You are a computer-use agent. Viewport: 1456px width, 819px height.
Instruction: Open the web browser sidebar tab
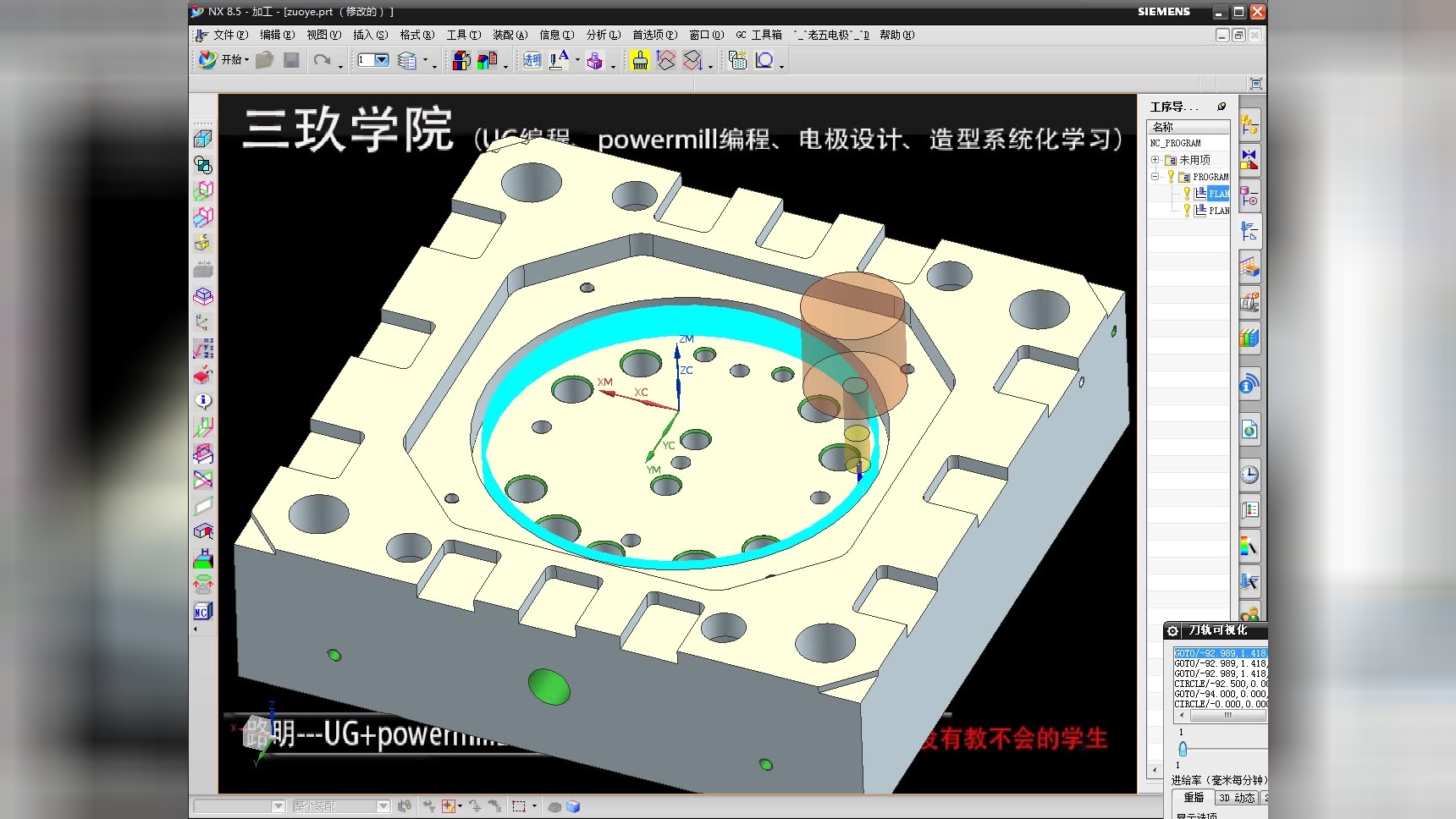click(1249, 430)
